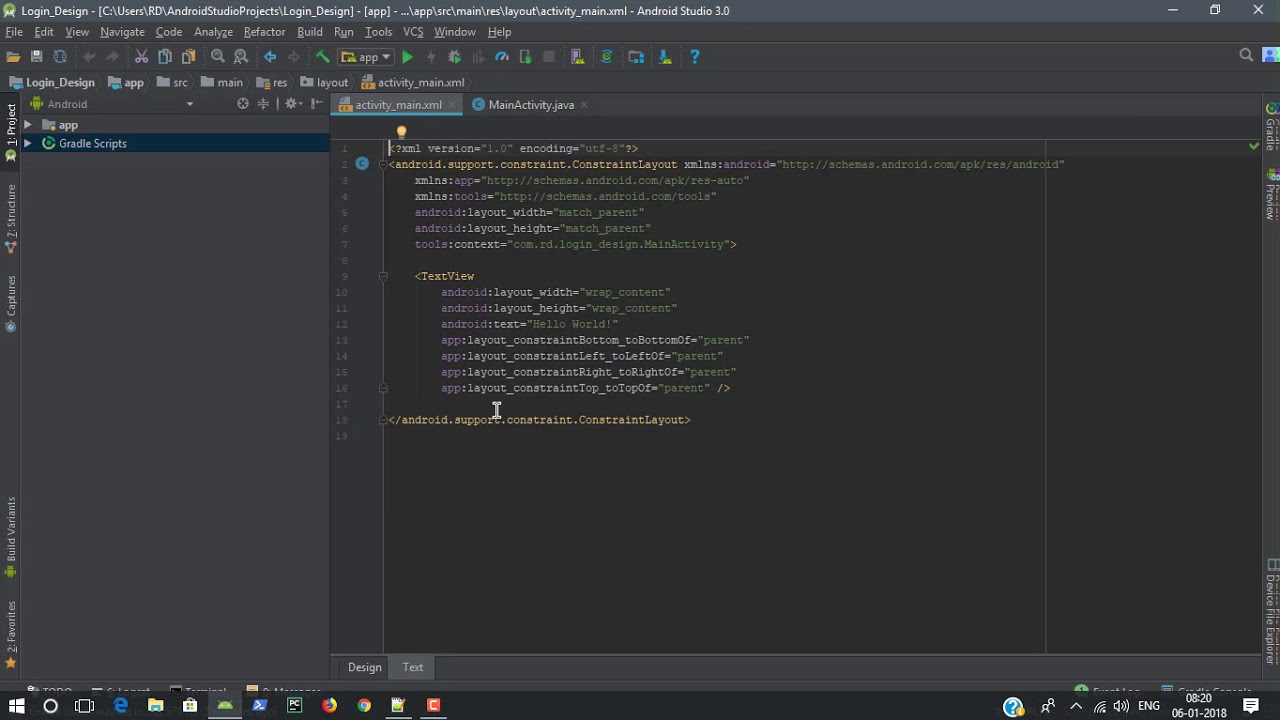Click the Cut scissors icon in toolbar
Viewport: 1280px width, 720px height.
[x=141, y=57]
